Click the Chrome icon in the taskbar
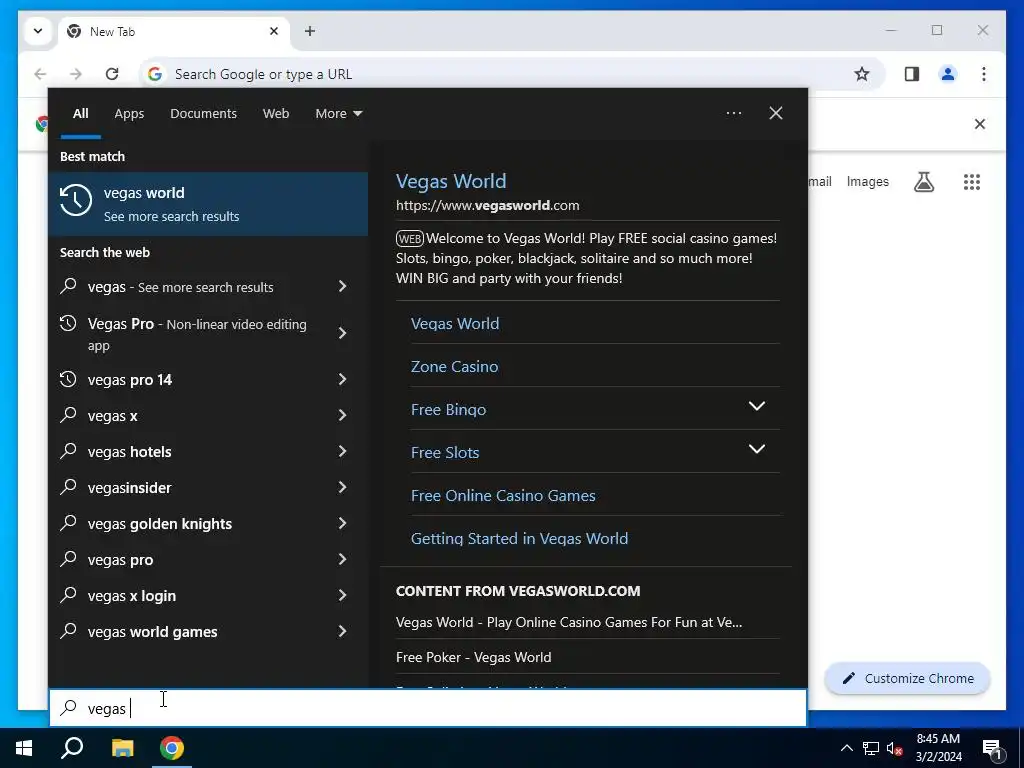The image size is (1024, 768). point(172,748)
